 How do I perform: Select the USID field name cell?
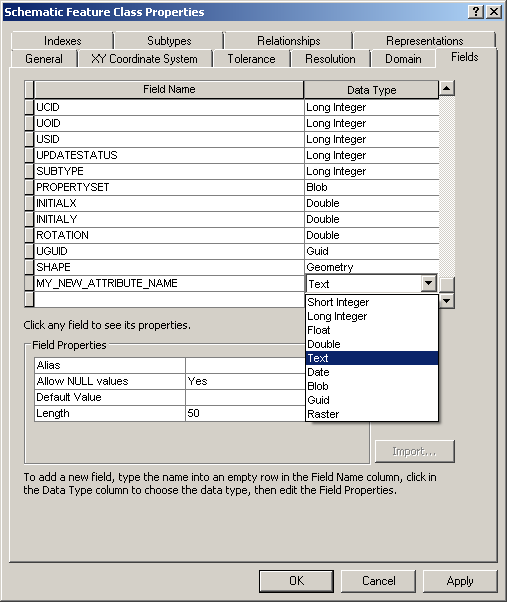pyautogui.click(x=169, y=139)
